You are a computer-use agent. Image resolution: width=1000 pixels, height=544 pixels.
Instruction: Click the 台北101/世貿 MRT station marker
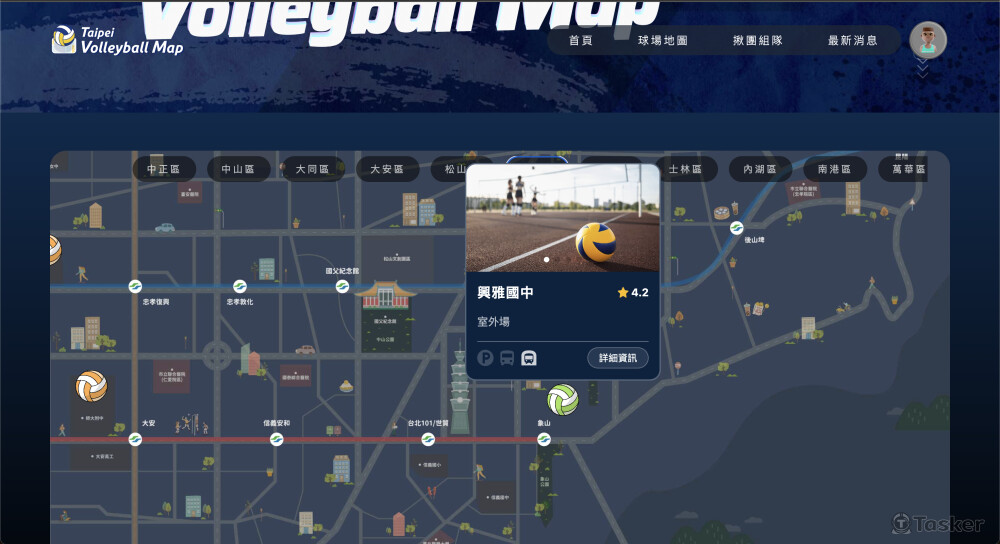428,438
